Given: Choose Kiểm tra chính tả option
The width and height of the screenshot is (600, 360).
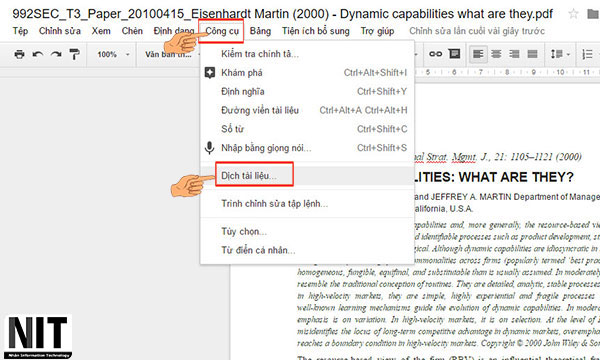Looking at the screenshot, I should 307,54.
